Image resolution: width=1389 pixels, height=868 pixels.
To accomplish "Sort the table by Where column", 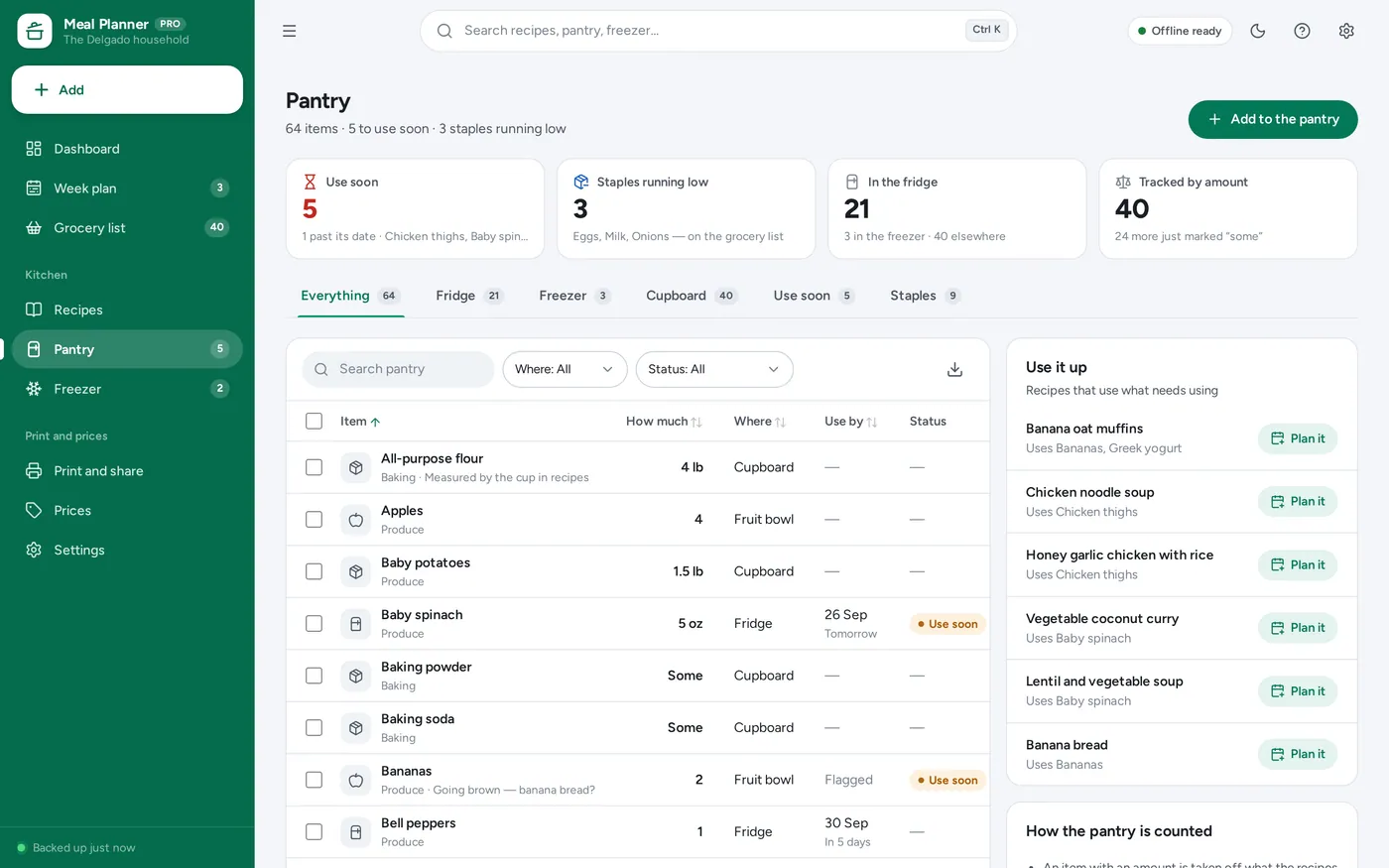I will coord(760,422).
